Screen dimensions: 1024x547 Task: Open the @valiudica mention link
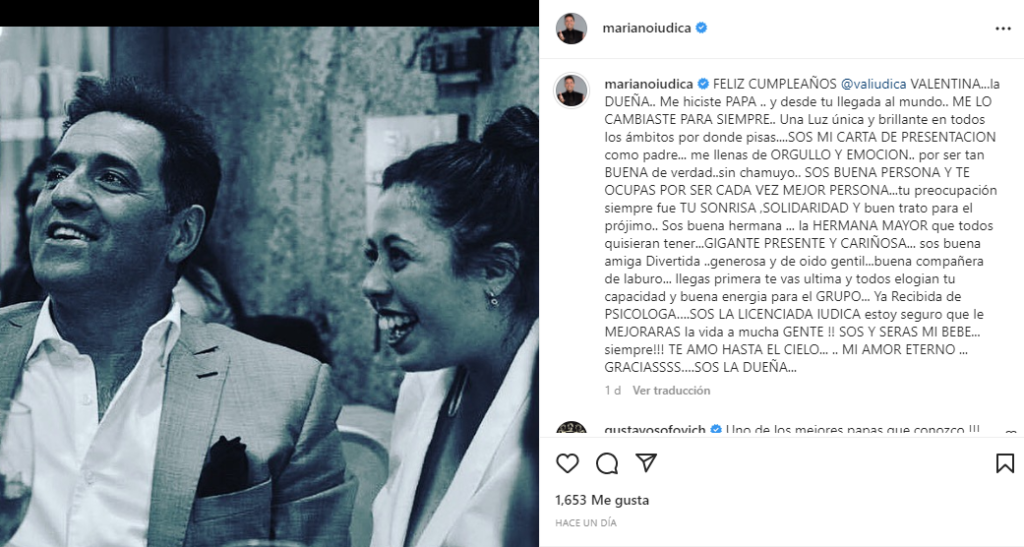pyautogui.click(x=873, y=84)
